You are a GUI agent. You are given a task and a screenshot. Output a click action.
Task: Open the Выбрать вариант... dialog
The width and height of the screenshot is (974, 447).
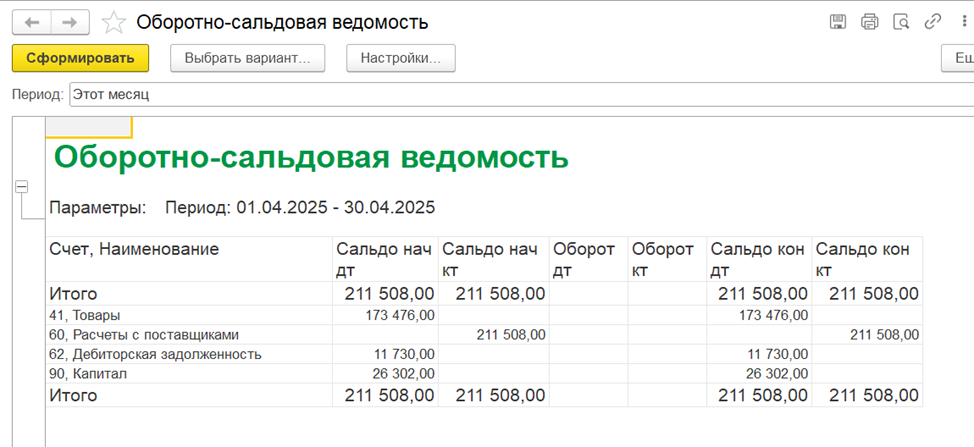[x=247, y=58]
